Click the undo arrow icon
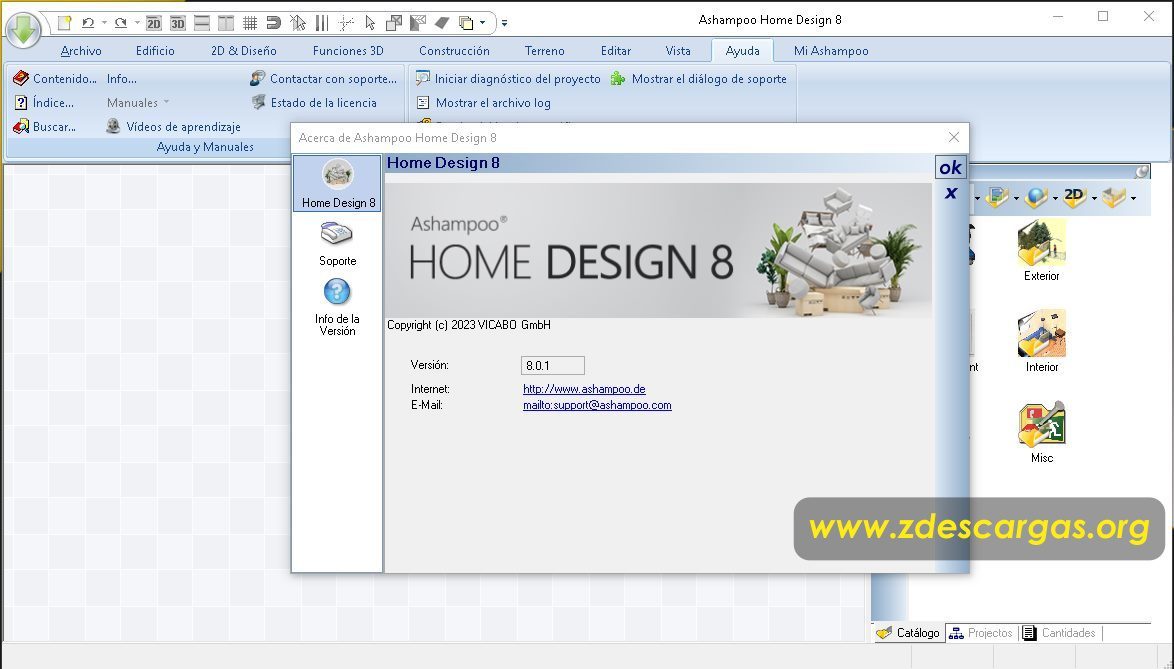 pyautogui.click(x=88, y=23)
